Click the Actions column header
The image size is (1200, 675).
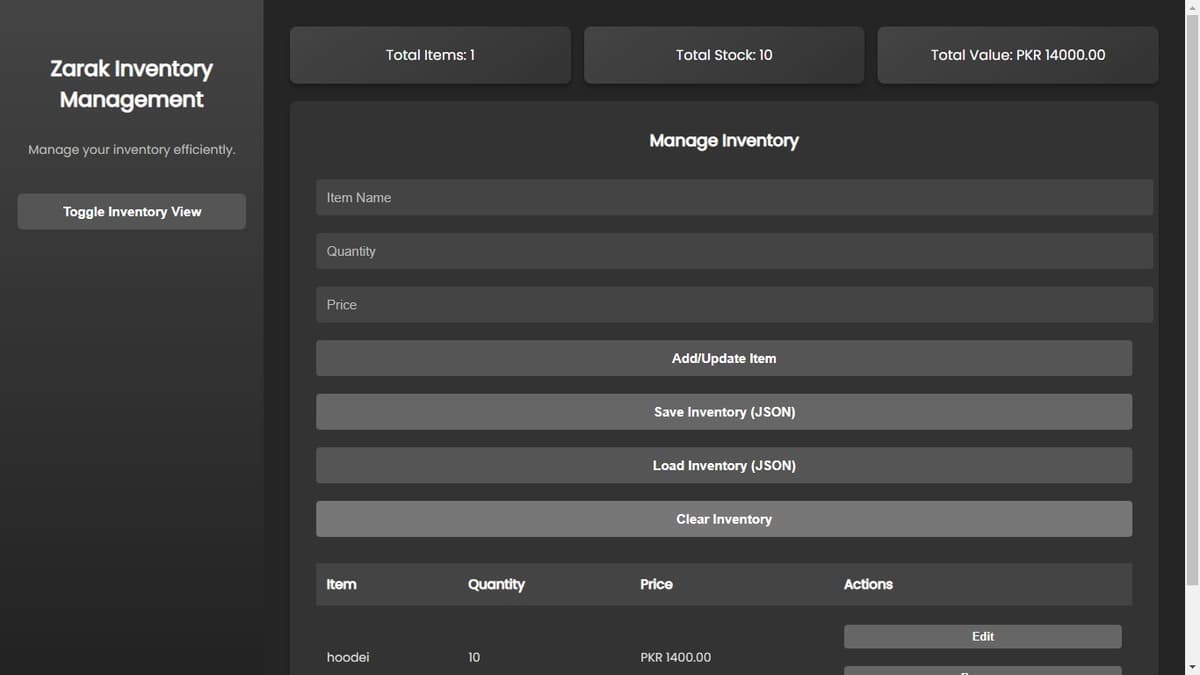pos(868,584)
